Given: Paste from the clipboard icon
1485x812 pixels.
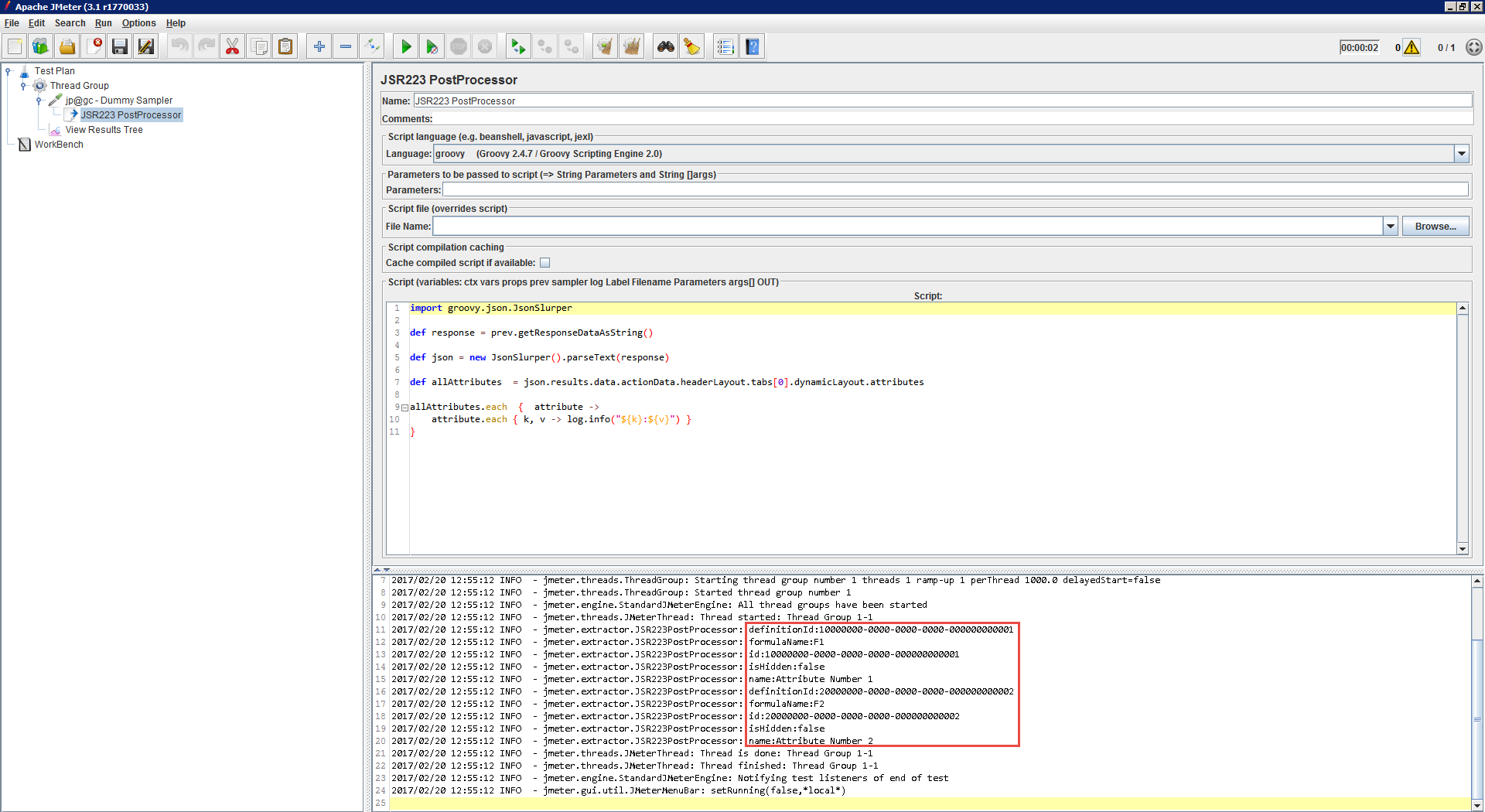Looking at the screenshot, I should click(x=285, y=46).
